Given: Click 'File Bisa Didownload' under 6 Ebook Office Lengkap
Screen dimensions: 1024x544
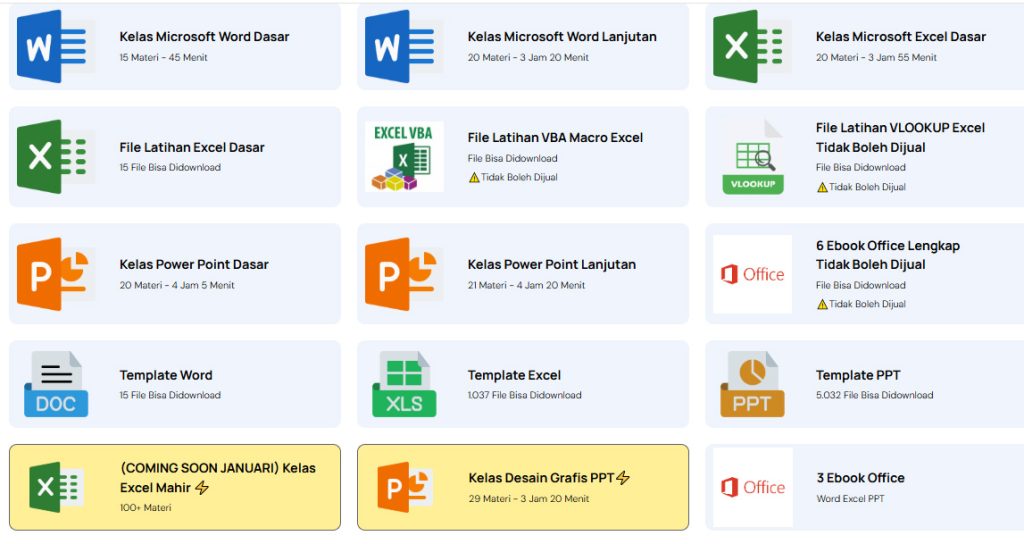Looking at the screenshot, I should pos(861,285).
